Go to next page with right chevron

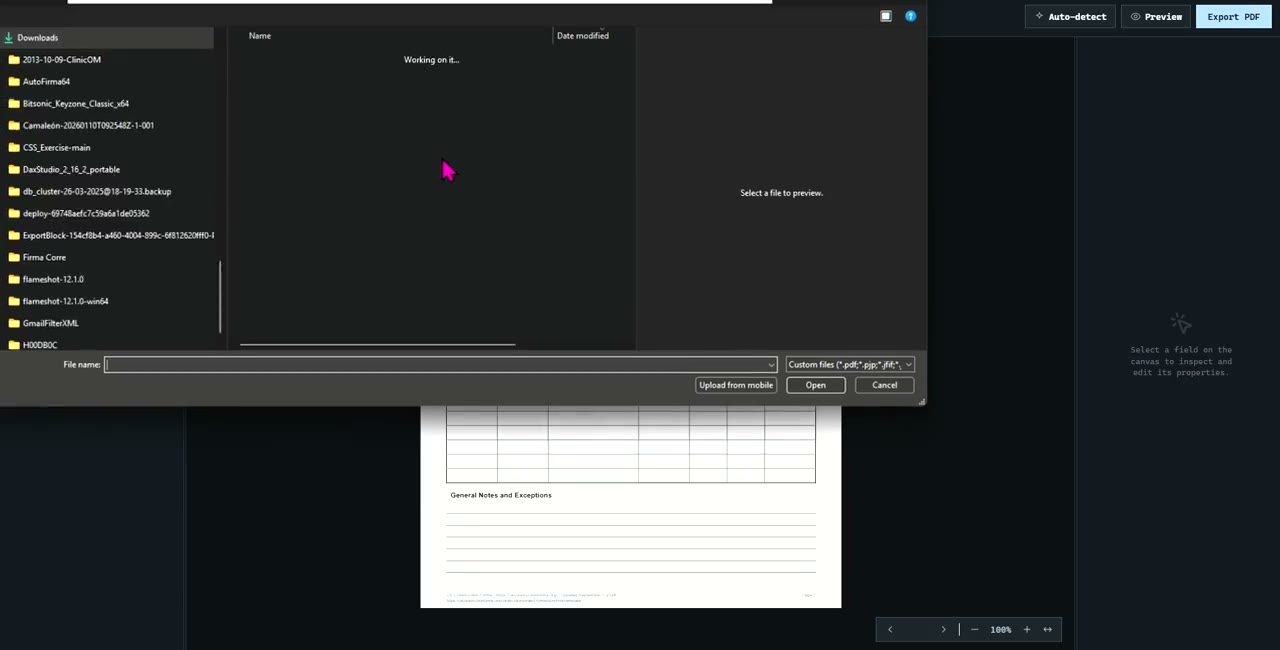coord(943,630)
